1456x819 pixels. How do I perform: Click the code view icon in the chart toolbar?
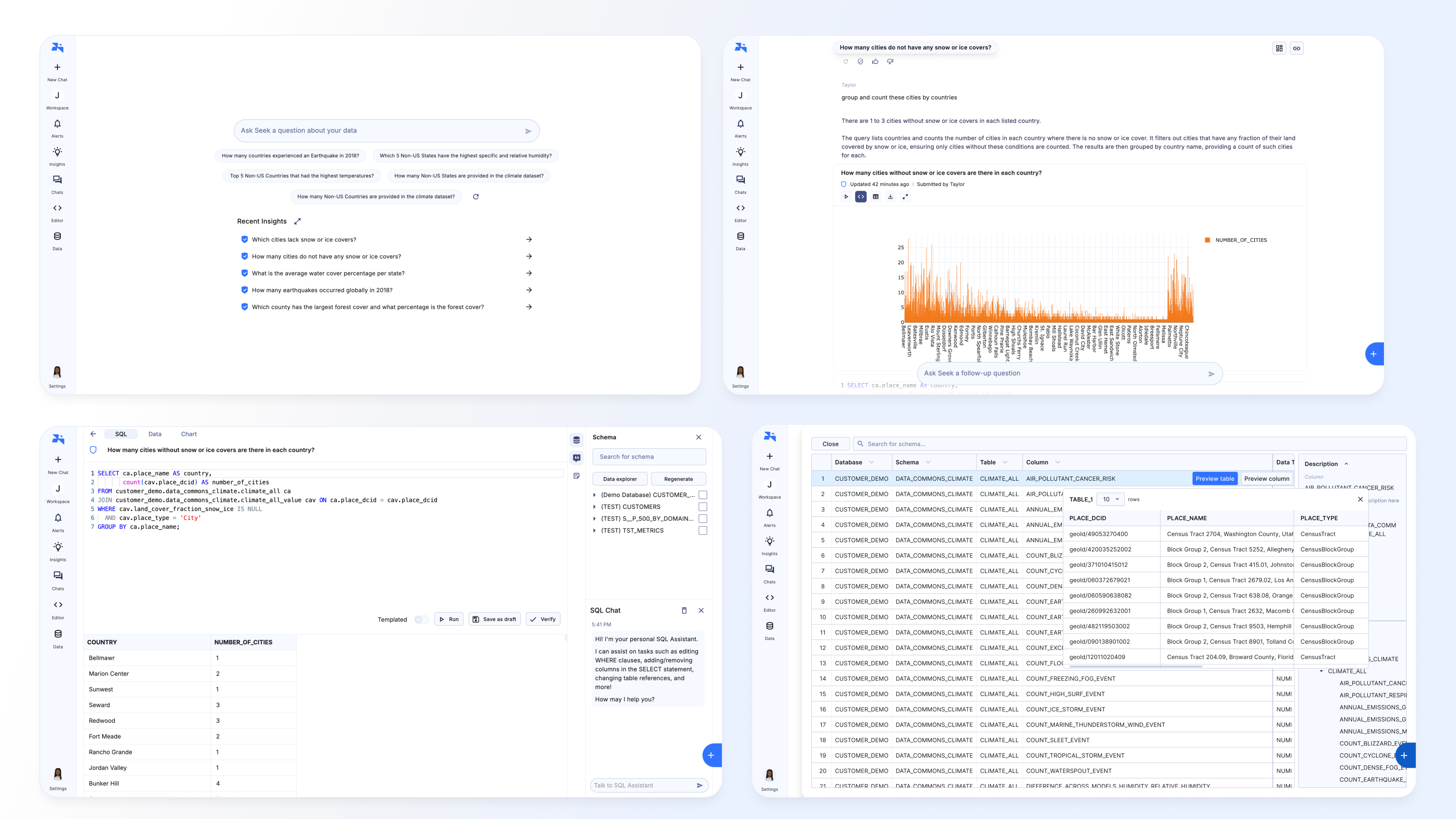[860, 197]
